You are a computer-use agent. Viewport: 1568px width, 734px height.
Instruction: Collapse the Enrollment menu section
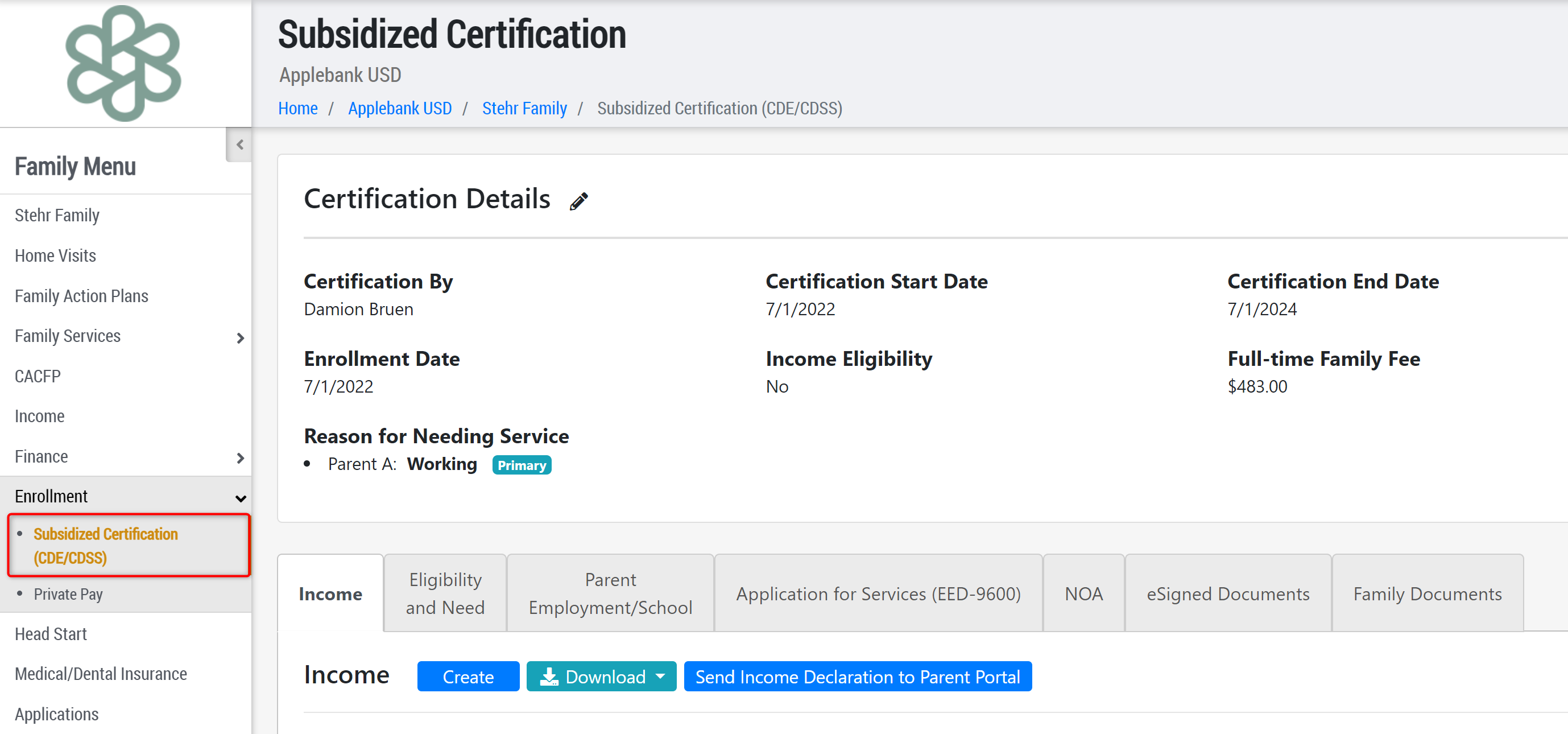(240, 498)
